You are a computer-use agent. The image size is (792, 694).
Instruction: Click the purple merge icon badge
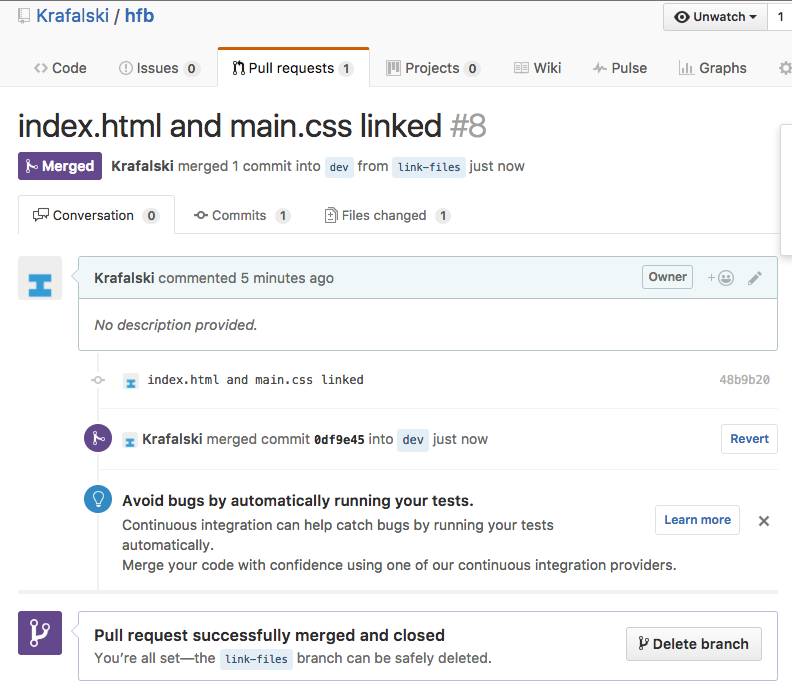point(97,438)
